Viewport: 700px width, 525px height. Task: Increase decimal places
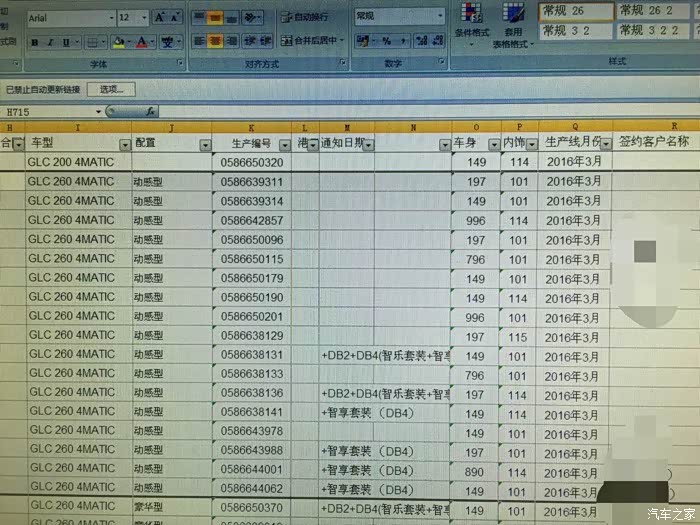[x=421, y=41]
